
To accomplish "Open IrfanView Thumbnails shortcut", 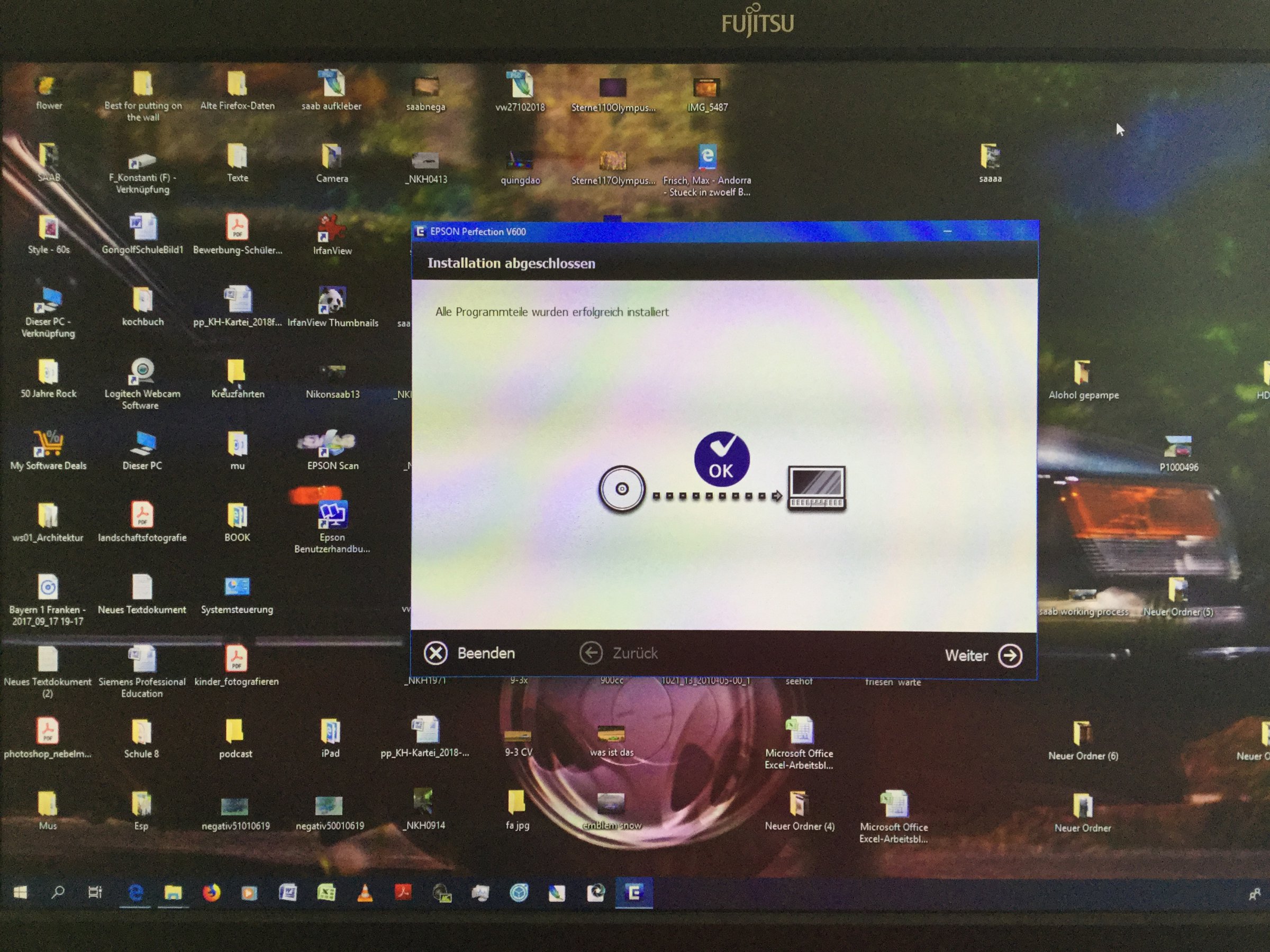I will (332, 307).
